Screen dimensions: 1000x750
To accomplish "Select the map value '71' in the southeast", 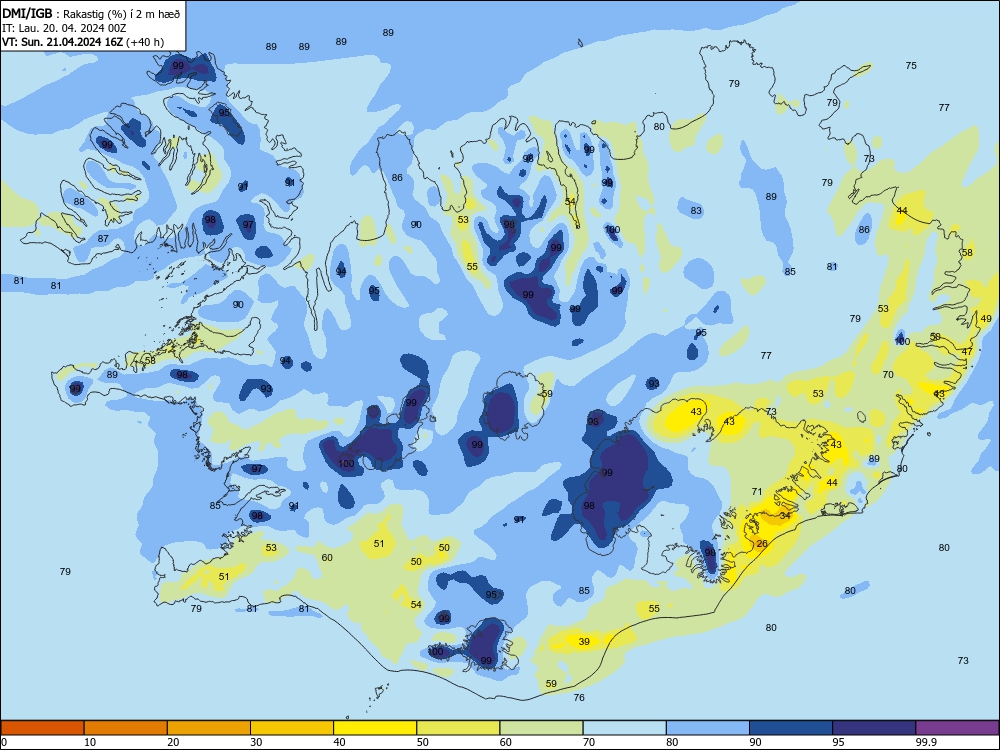I will click(757, 492).
